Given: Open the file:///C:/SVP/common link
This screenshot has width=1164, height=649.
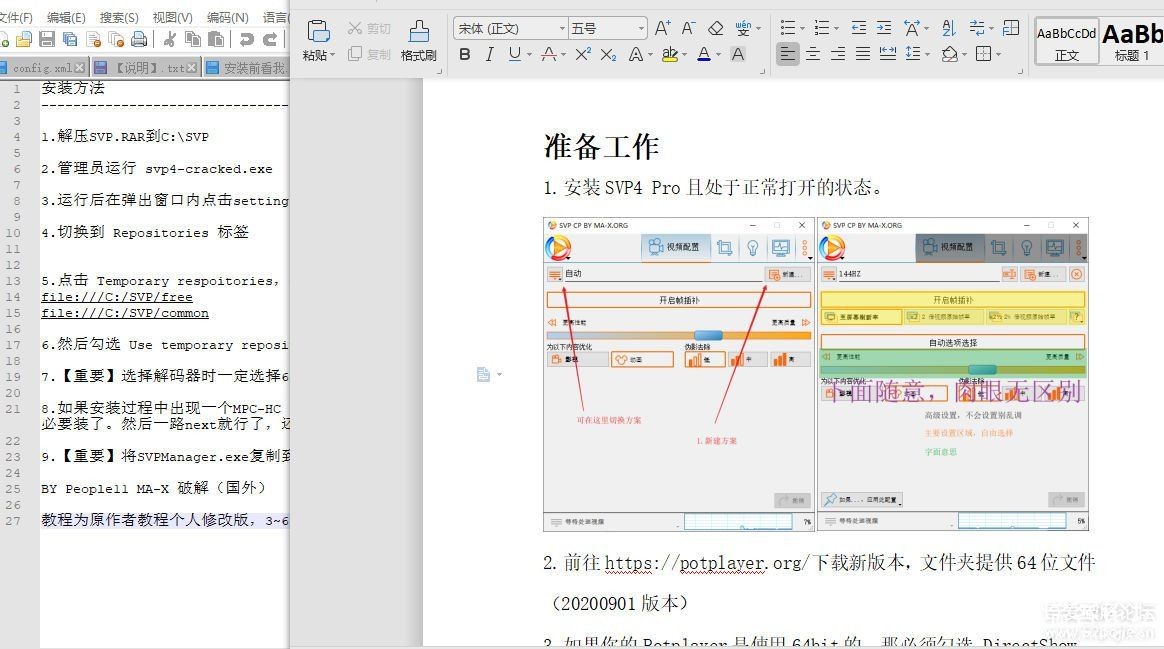Looking at the screenshot, I should point(125,313).
